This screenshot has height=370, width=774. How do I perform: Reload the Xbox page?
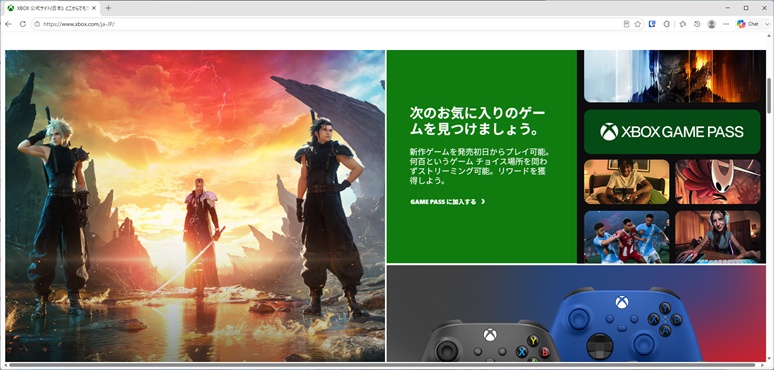pos(23,24)
